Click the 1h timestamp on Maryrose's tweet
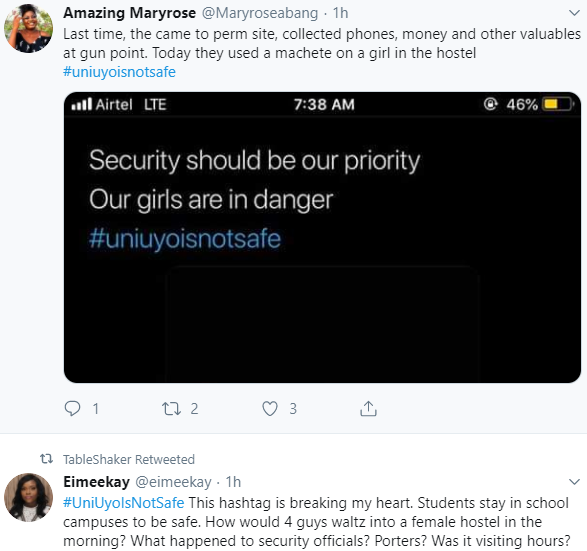Viewport: 587px width, 551px height. click(x=340, y=13)
